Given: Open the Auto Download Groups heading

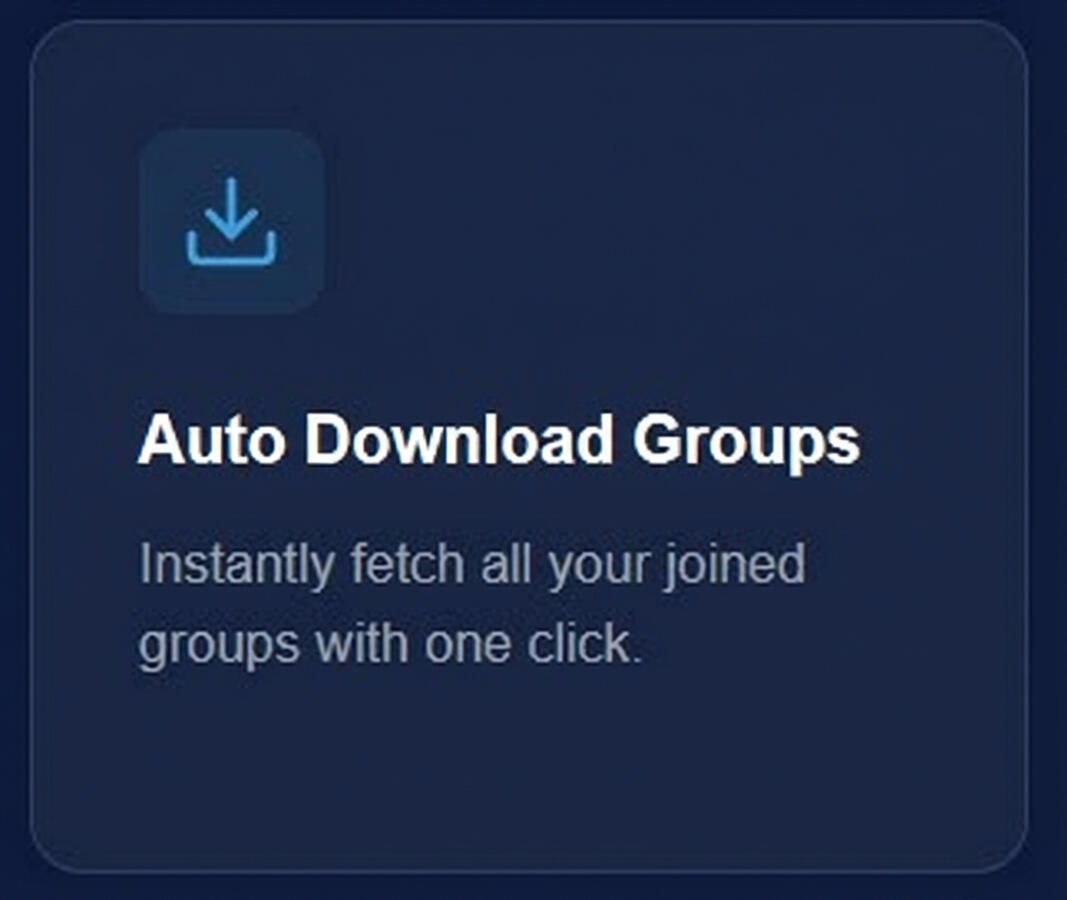Looking at the screenshot, I should [x=499, y=441].
